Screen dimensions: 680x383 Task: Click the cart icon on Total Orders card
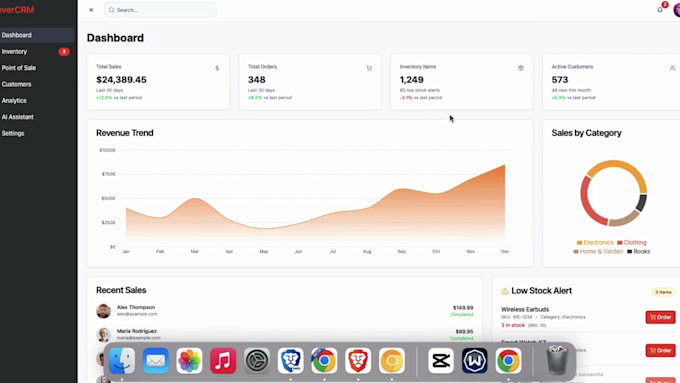point(369,68)
